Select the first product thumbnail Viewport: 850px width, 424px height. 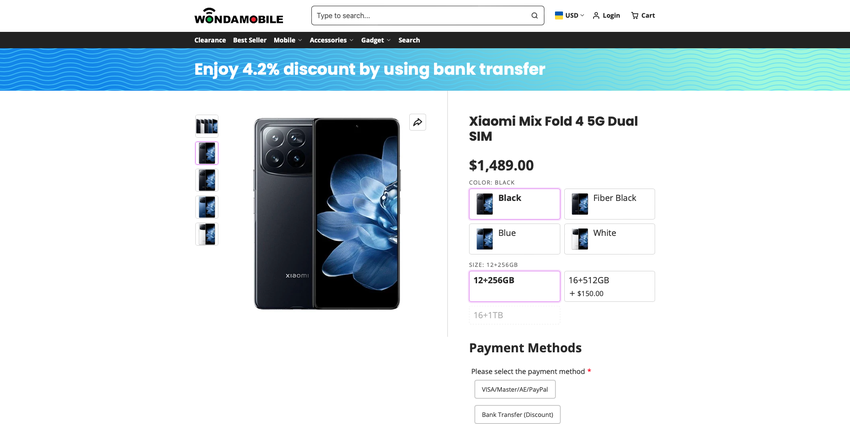(206, 126)
